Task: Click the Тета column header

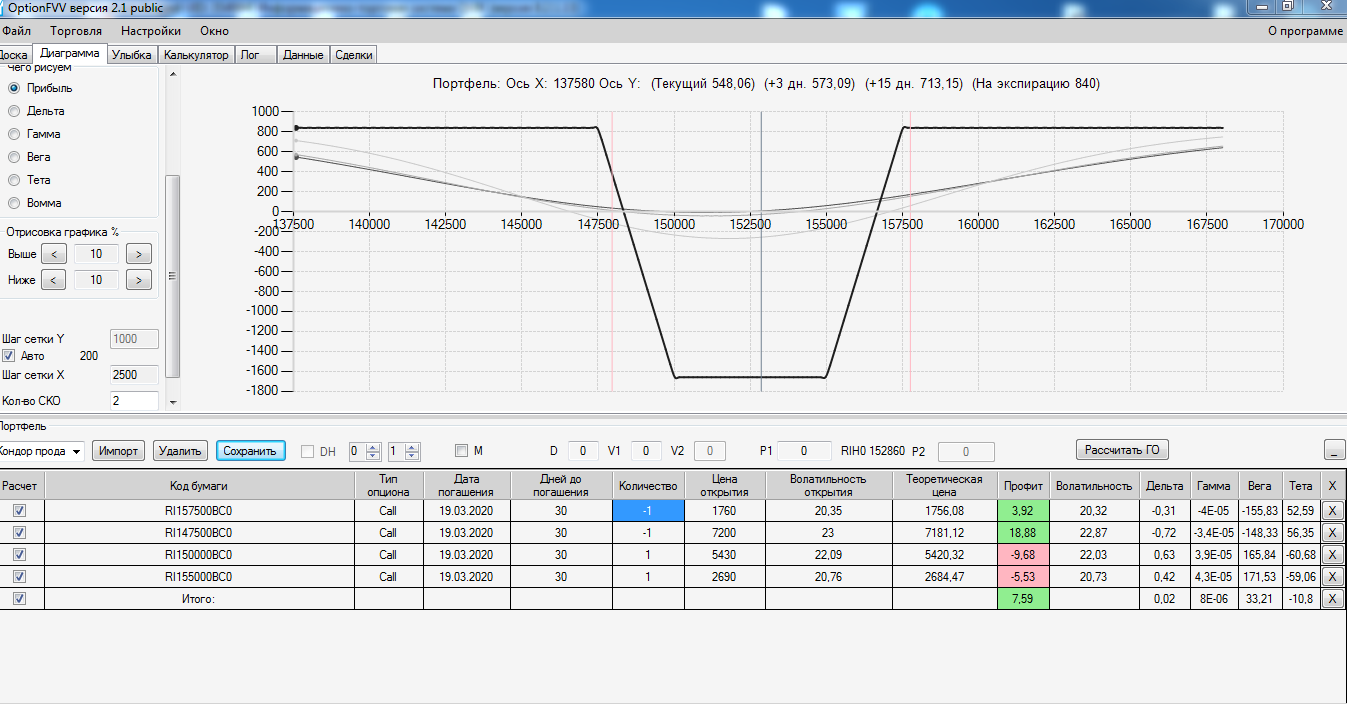Action: (1300, 485)
